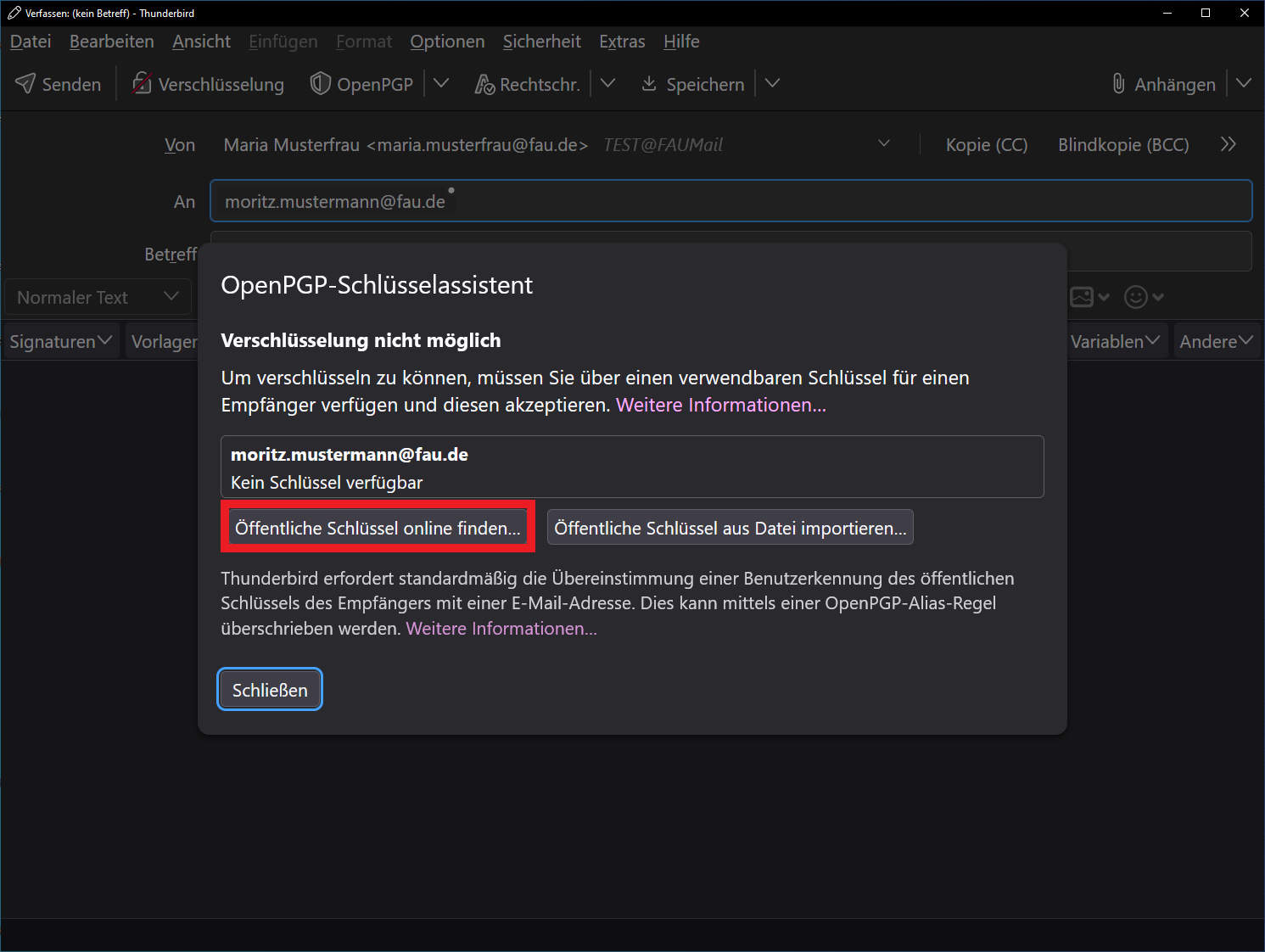Viewport: 1265px width, 952px height.
Task: Close the dialog with Schließen
Action: coord(270,690)
